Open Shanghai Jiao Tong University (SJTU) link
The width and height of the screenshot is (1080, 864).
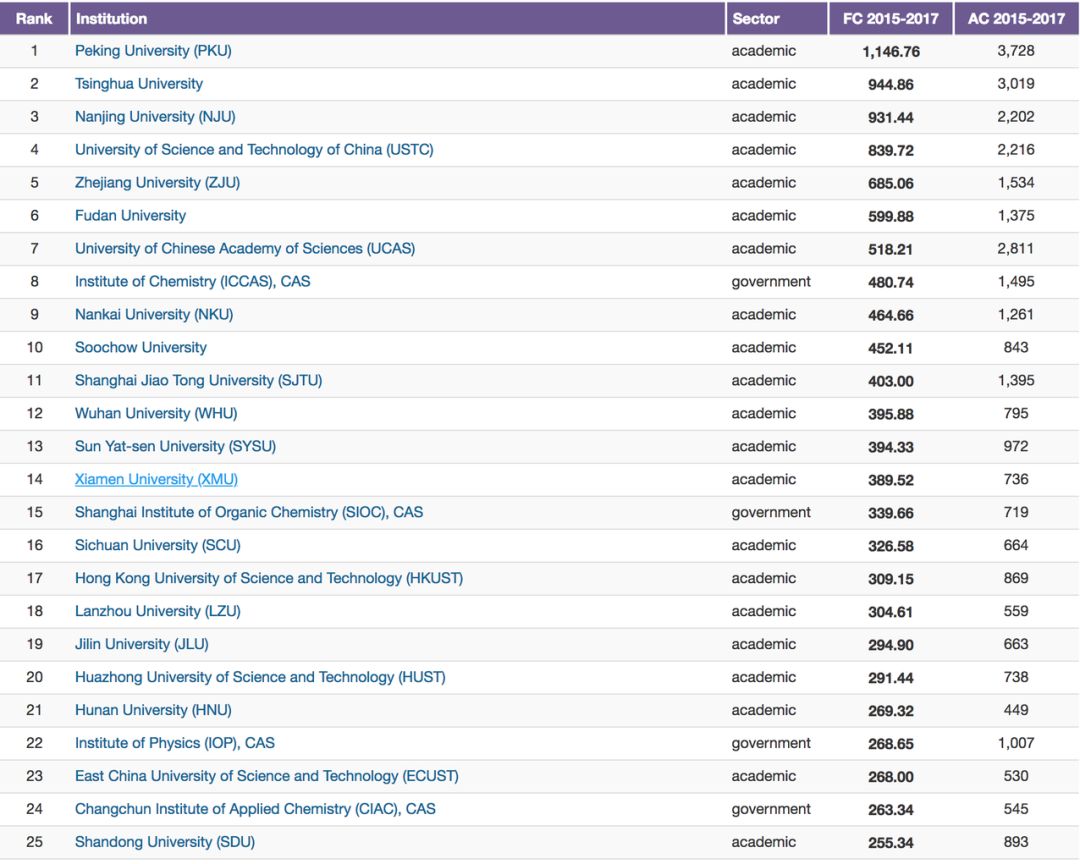[198, 381]
